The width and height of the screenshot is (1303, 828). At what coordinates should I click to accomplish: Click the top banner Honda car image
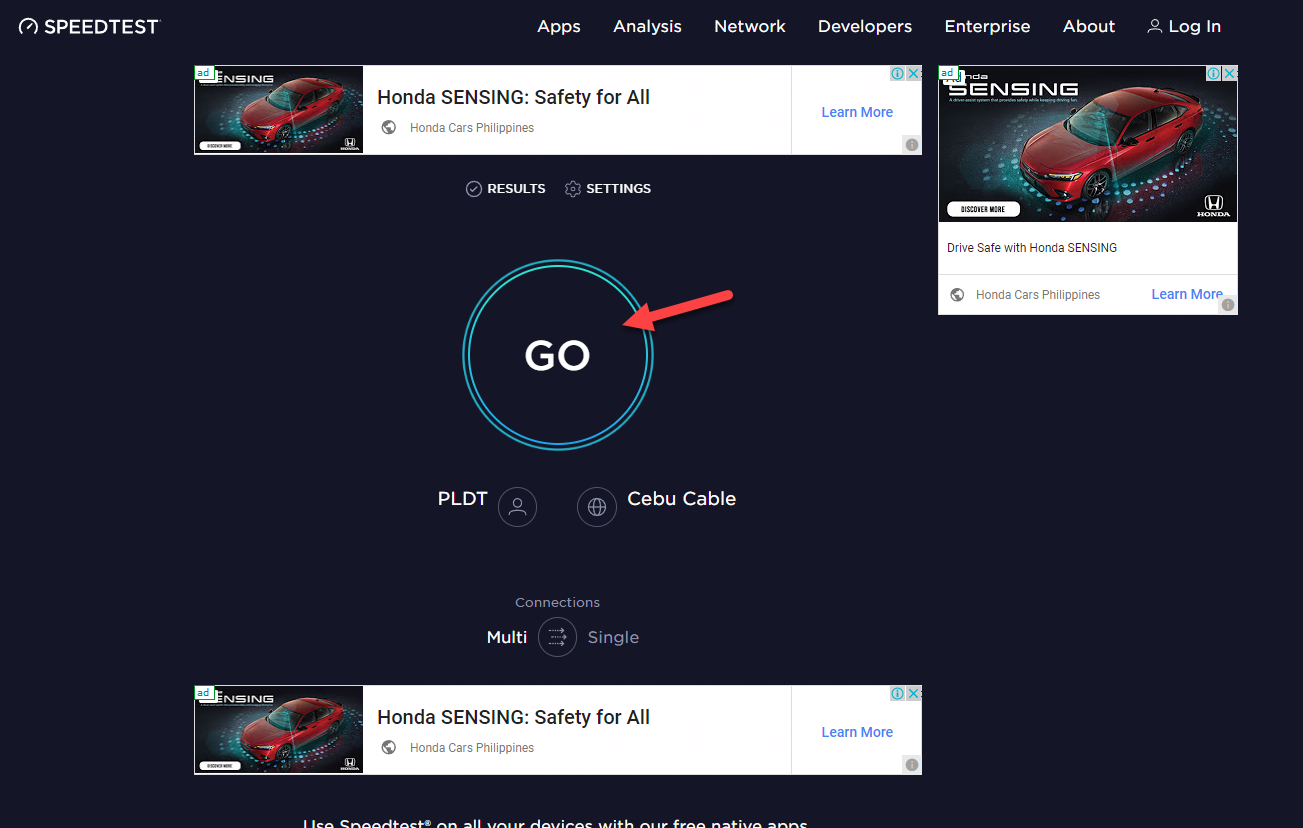pos(279,110)
